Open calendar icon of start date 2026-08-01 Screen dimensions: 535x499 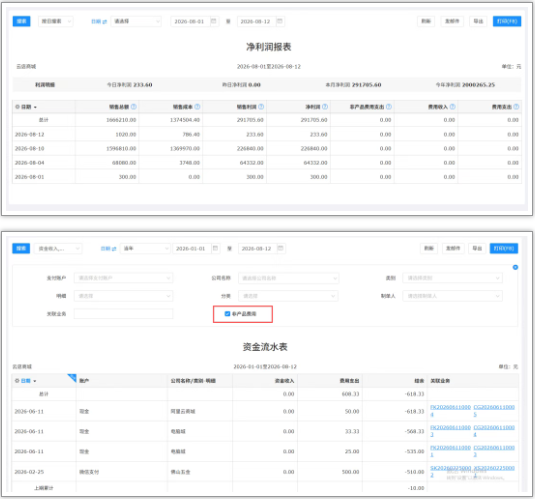pyautogui.click(x=214, y=21)
